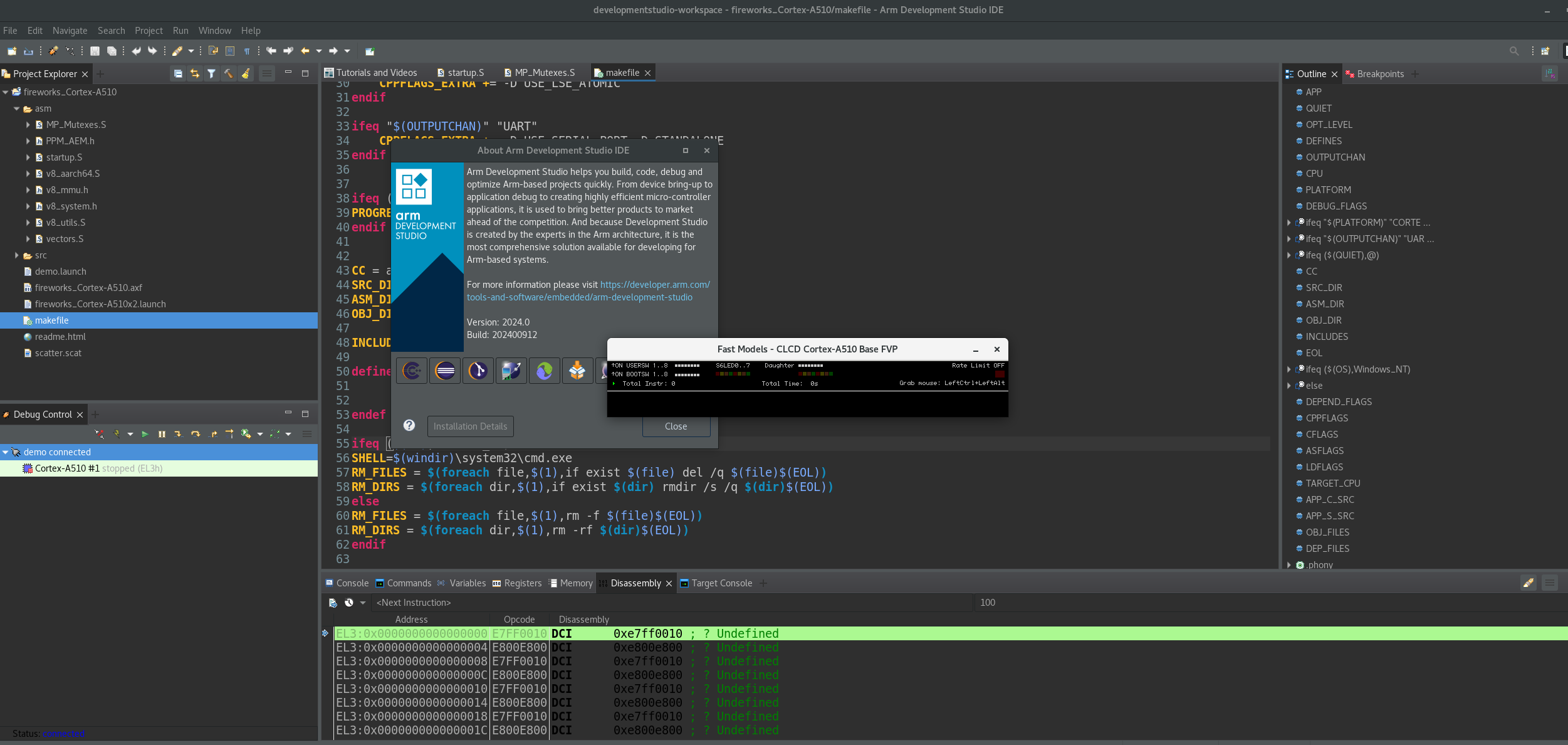Viewport: 1568px width, 745px height.
Task: Click the instruction count field showing 100
Action: tap(1272, 603)
